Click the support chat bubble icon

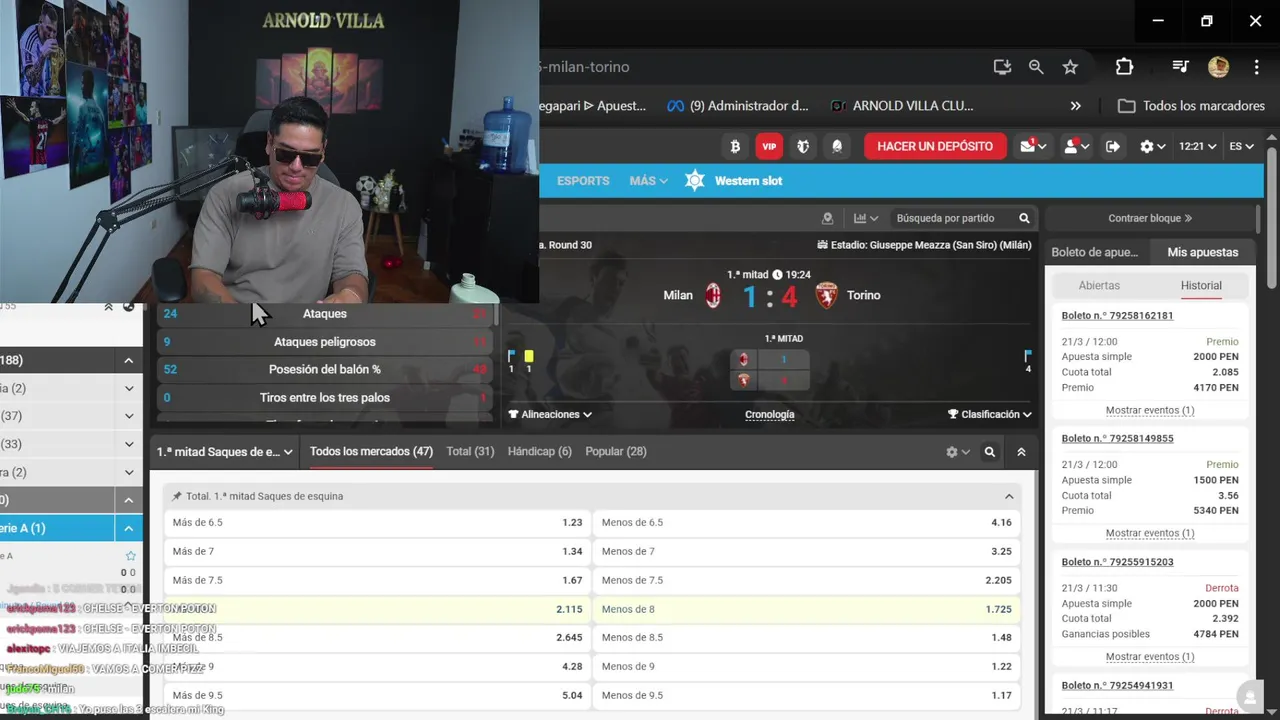[x=1248, y=697]
